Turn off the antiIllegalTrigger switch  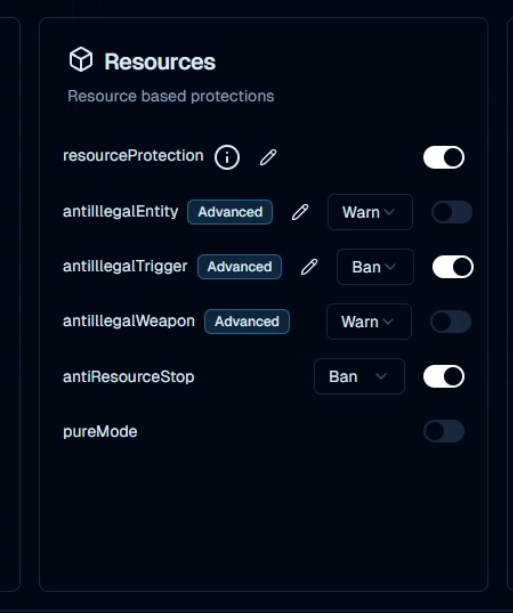[x=453, y=267]
